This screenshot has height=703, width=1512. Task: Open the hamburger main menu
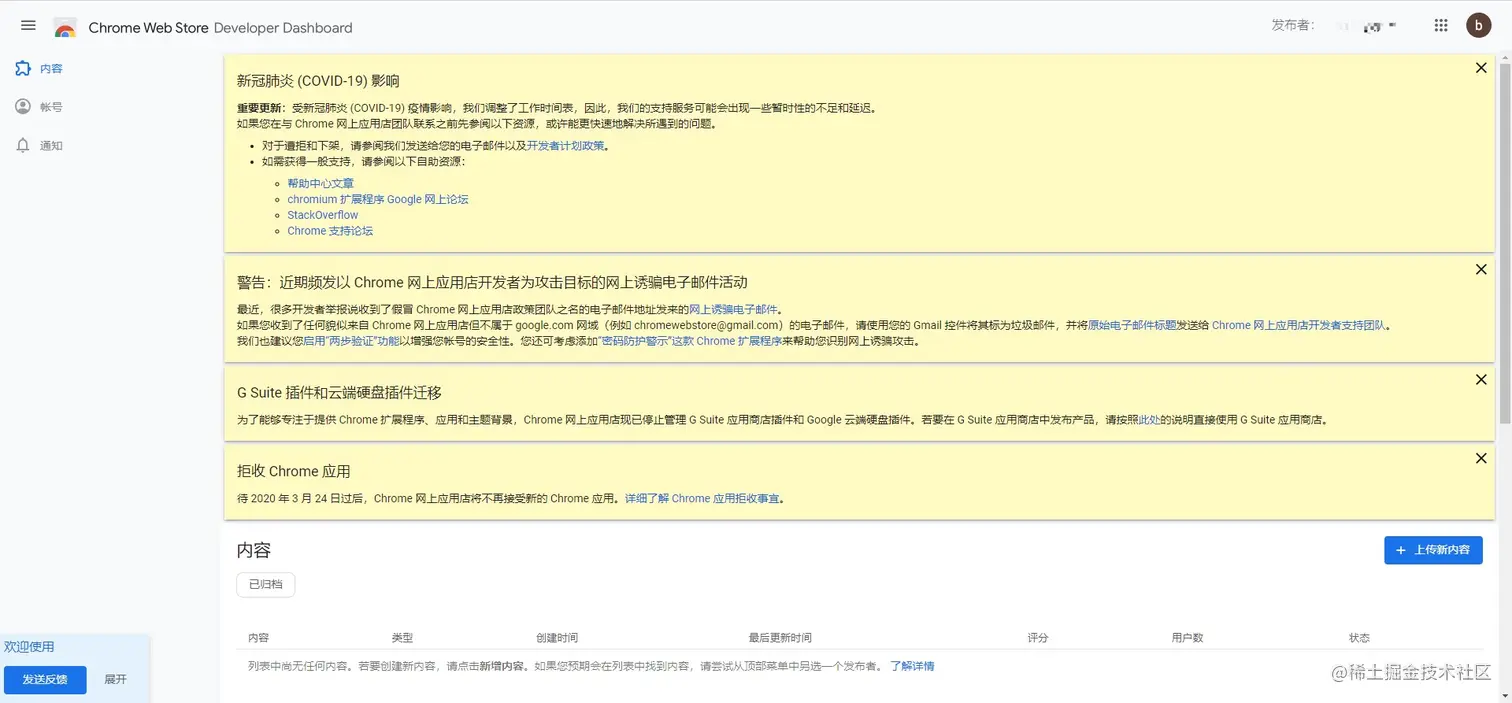pyautogui.click(x=28, y=26)
